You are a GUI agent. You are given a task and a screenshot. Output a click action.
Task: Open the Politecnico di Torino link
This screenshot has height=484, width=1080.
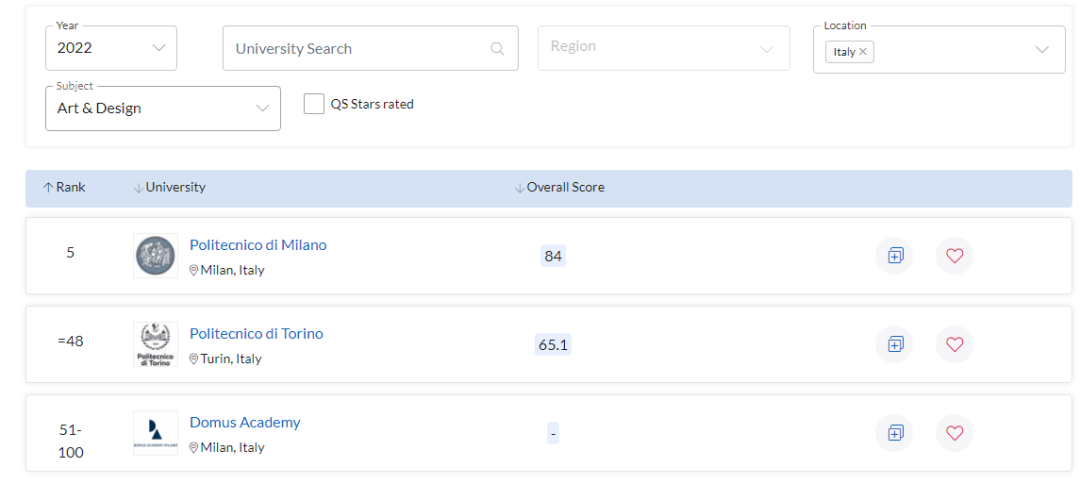pyautogui.click(x=256, y=334)
